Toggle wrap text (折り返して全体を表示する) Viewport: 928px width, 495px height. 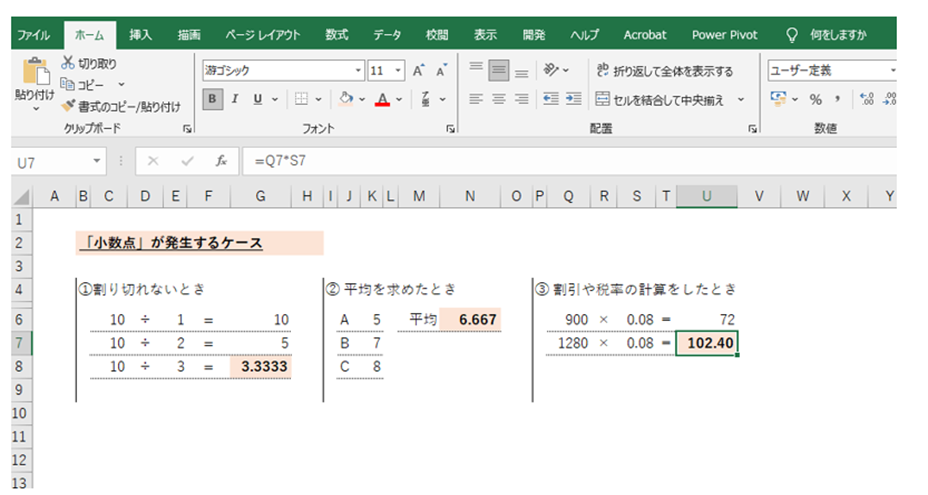[664, 71]
